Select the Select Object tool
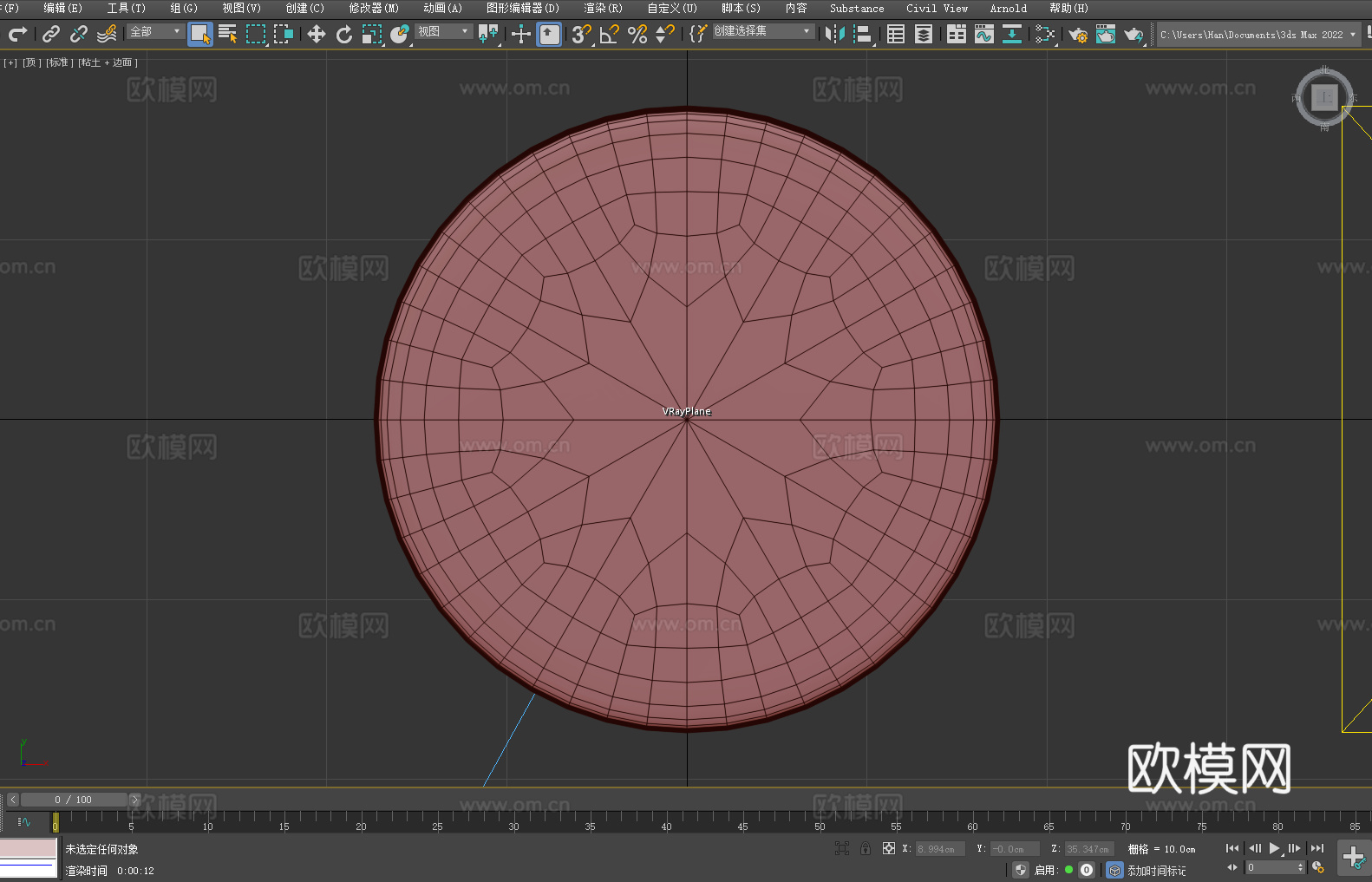 (x=200, y=34)
